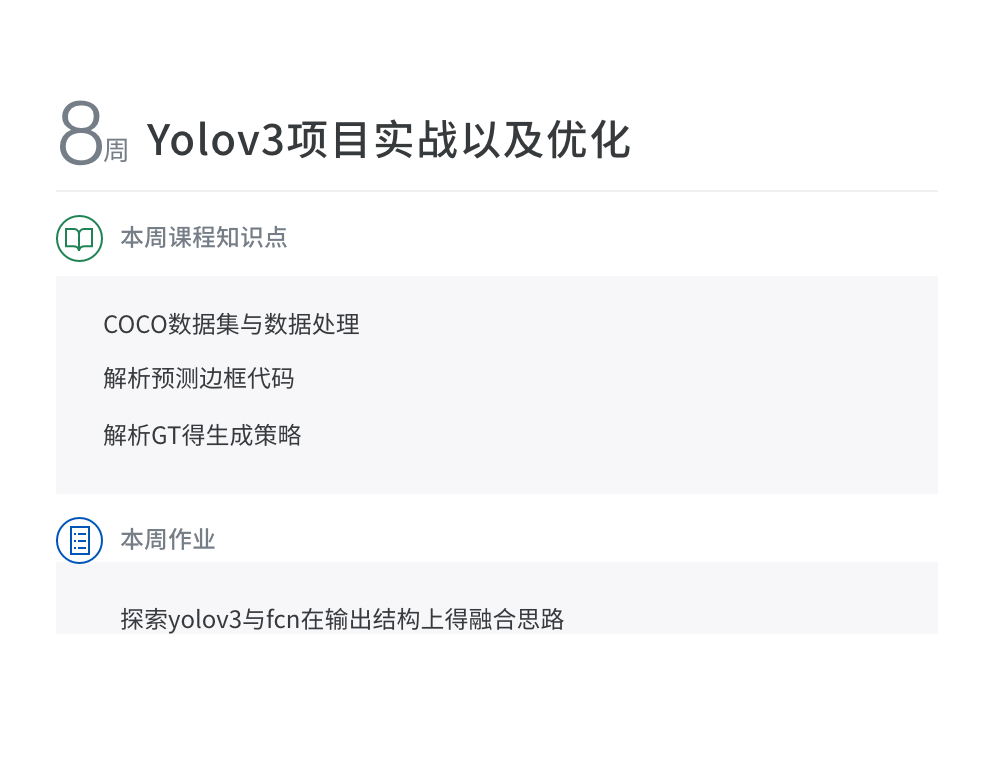Expand the 本周作业 section heading
Image resolution: width=1000 pixels, height=765 pixels.
(168, 540)
